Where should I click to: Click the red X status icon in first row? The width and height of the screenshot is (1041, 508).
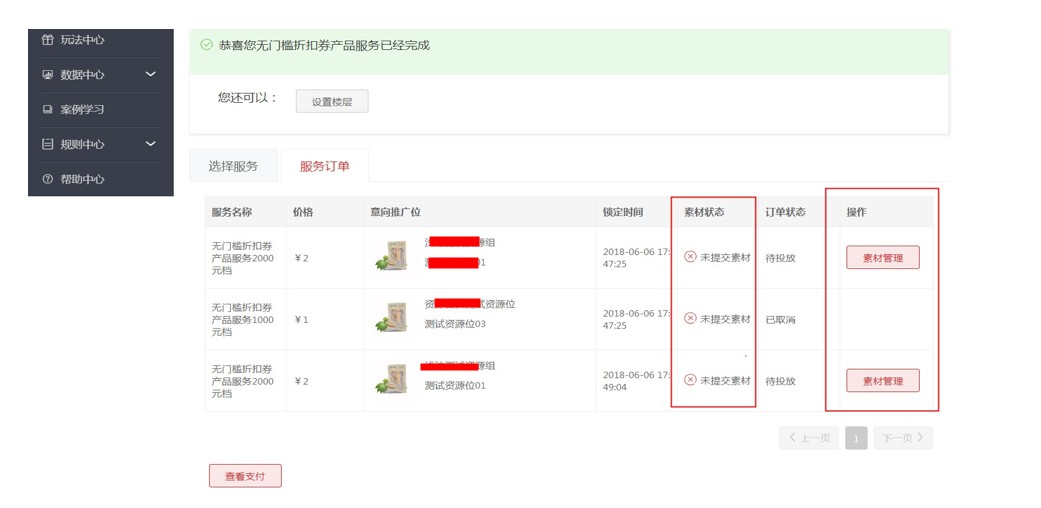690,257
